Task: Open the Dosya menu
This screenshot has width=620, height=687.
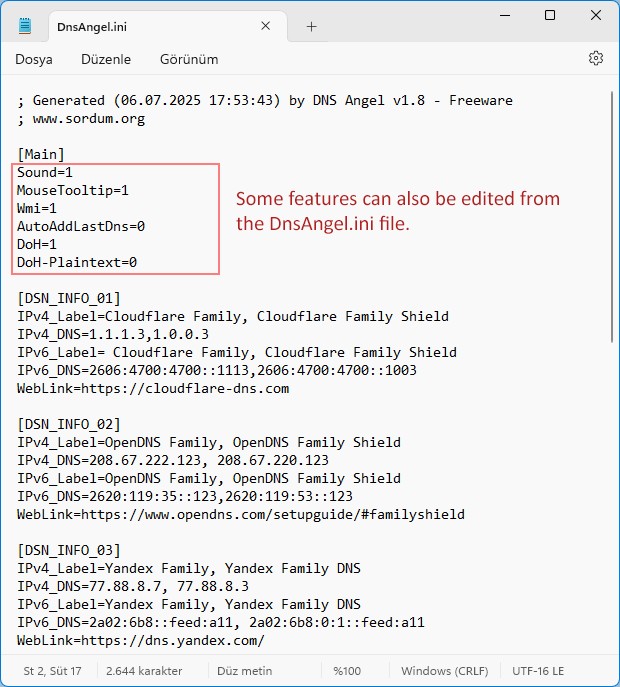Action: click(x=34, y=59)
